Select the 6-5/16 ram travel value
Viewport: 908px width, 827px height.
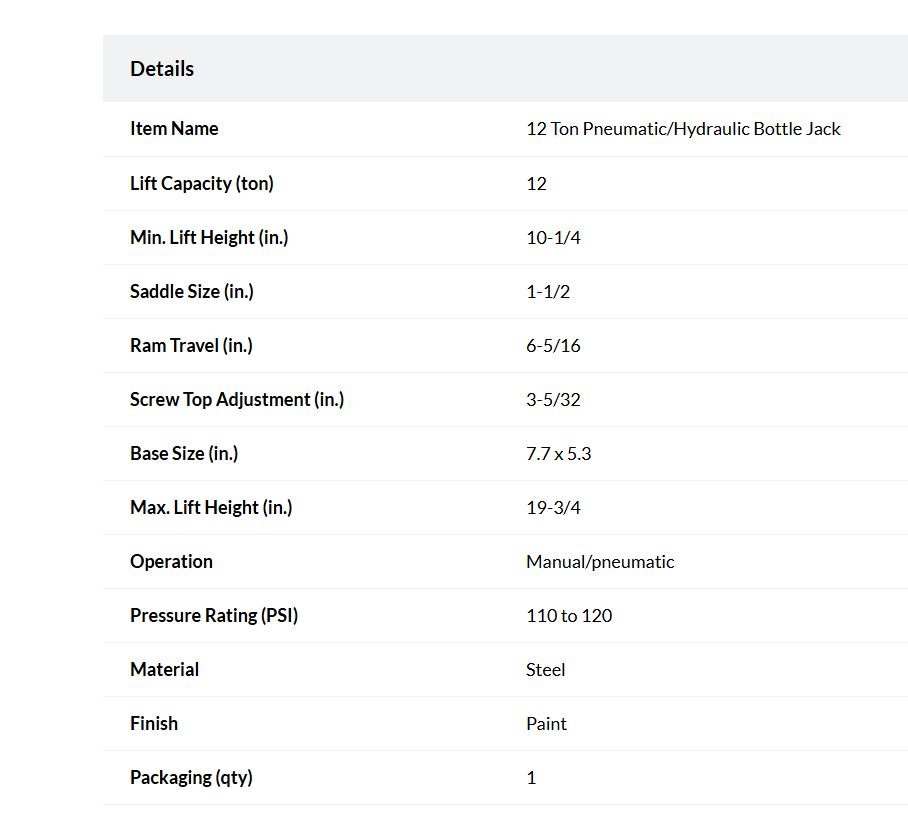tap(553, 346)
